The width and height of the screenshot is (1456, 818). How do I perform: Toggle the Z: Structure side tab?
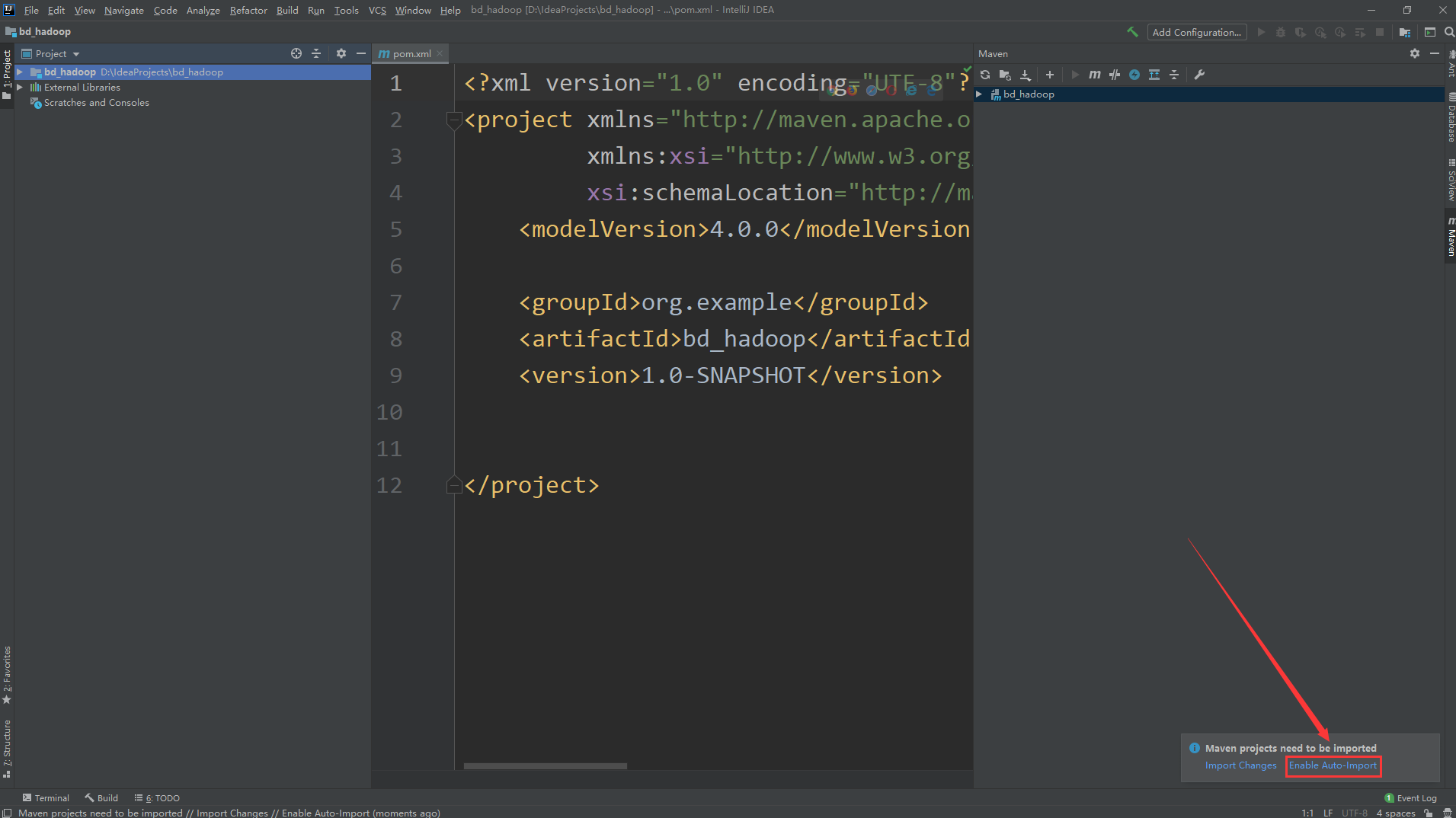(x=7, y=748)
